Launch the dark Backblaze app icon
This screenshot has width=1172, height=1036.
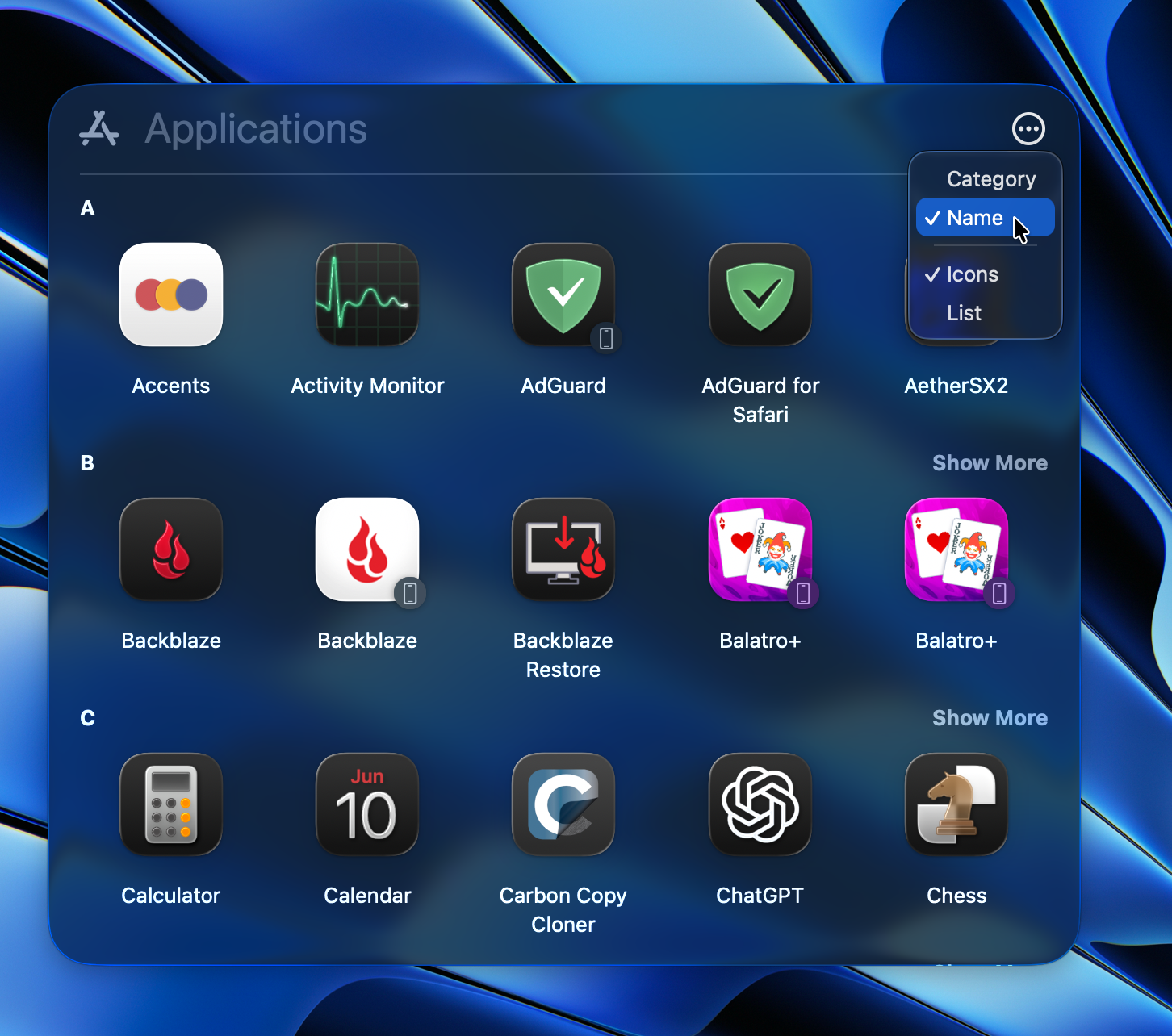tap(171, 549)
